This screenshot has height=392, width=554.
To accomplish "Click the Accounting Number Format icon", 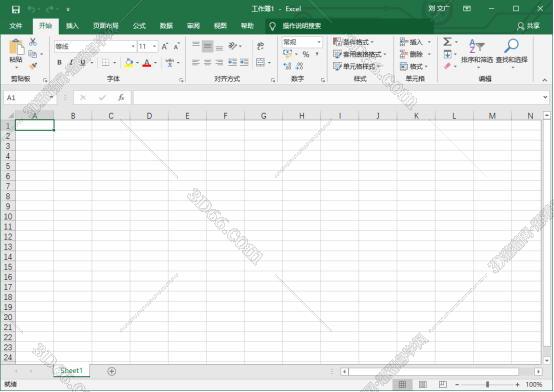I will click(x=287, y=54).
